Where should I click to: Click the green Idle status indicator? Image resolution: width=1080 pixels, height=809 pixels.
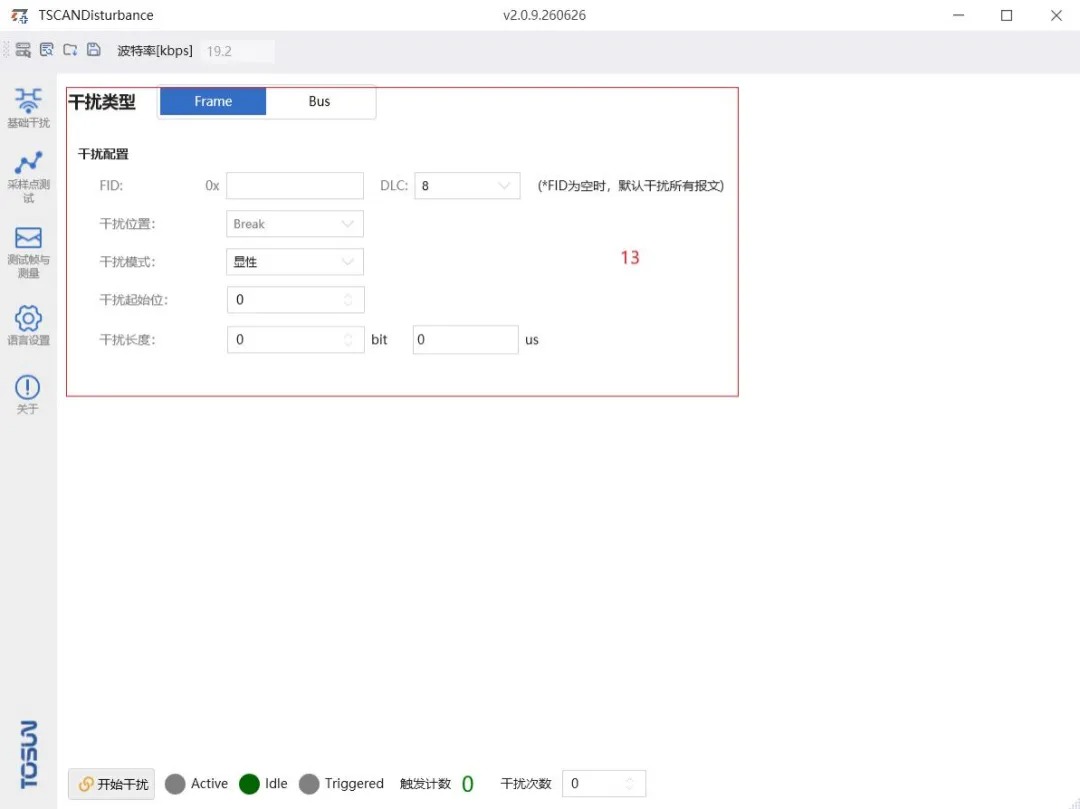(x=249, y=784)
